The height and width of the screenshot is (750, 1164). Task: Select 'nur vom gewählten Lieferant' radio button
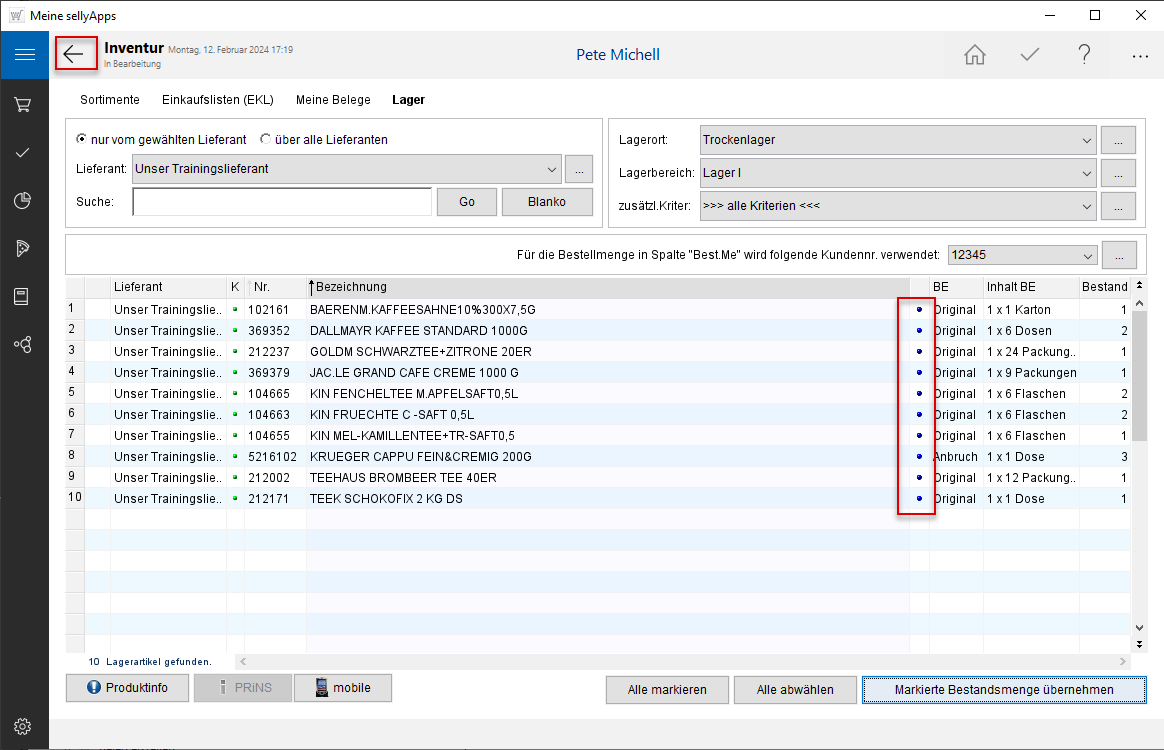click(82, 140)
